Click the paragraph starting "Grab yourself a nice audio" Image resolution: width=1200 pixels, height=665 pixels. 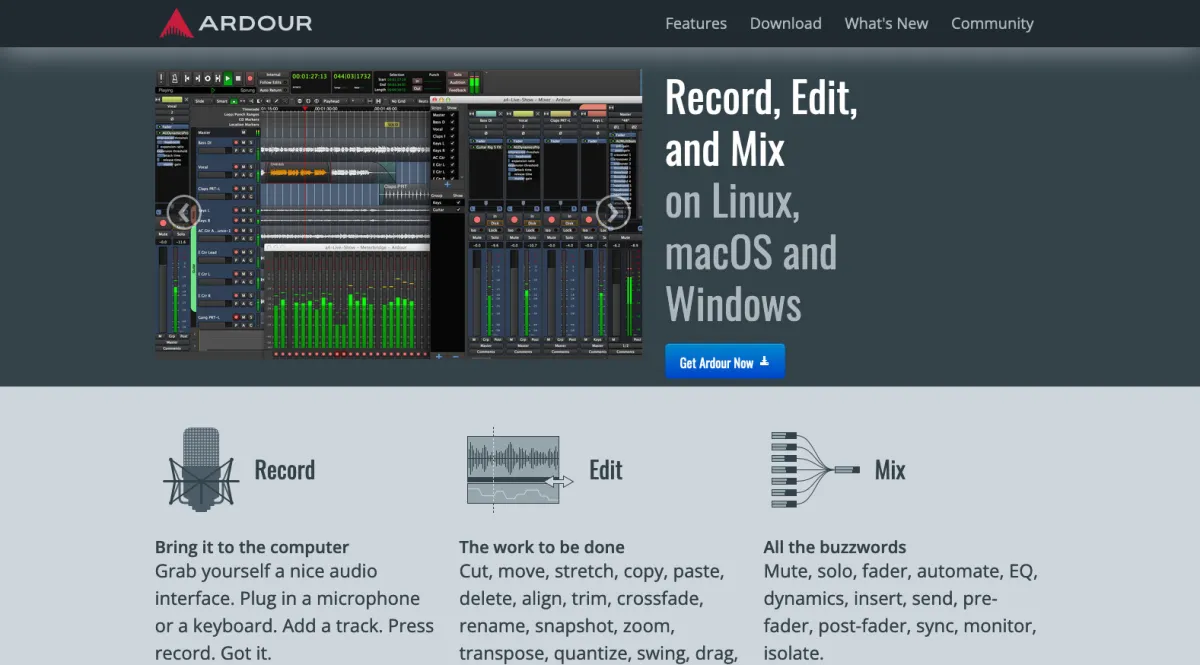[x=295, y=612]
